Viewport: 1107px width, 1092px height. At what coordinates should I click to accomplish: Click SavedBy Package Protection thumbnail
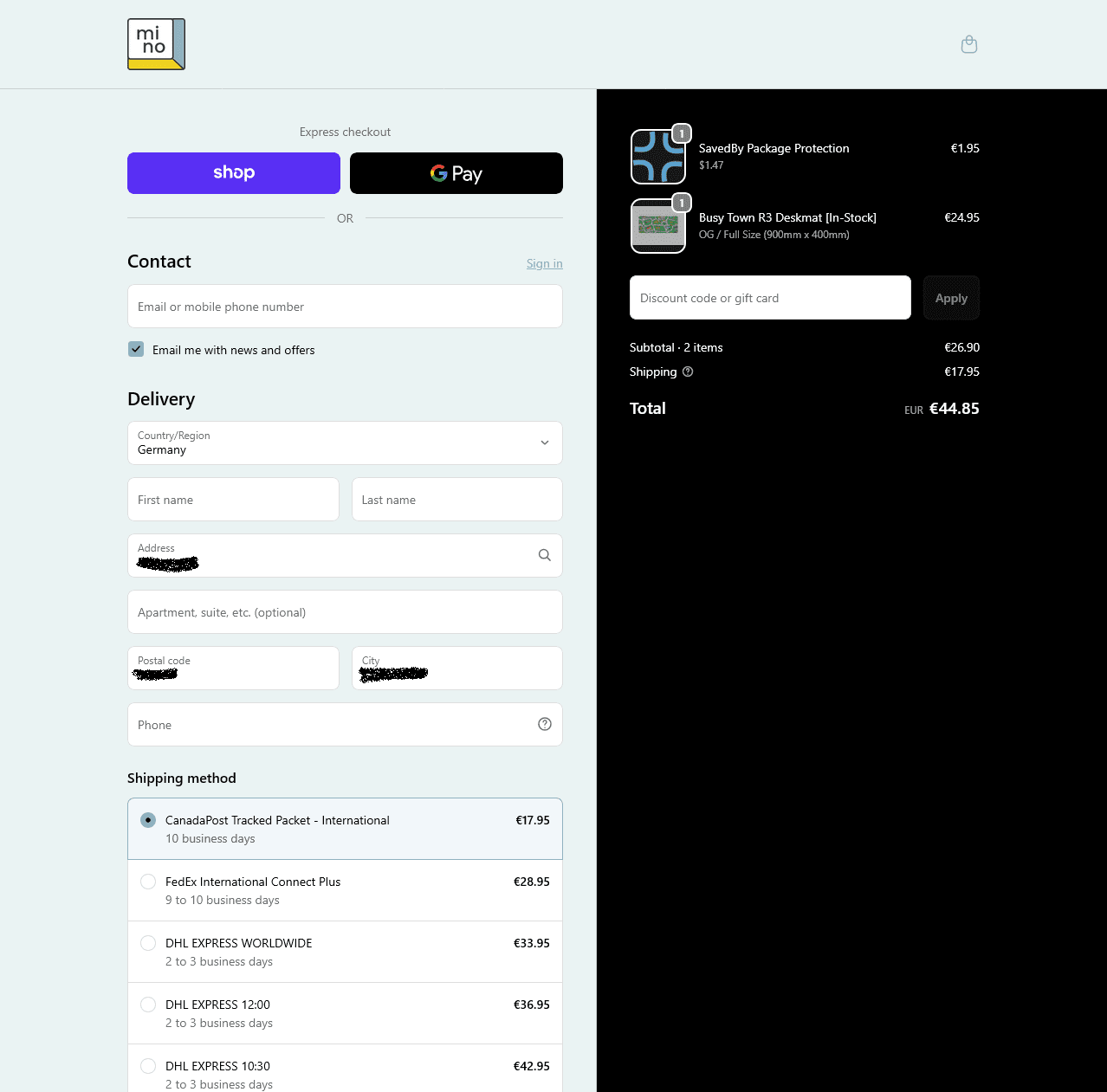pos(658,157)
